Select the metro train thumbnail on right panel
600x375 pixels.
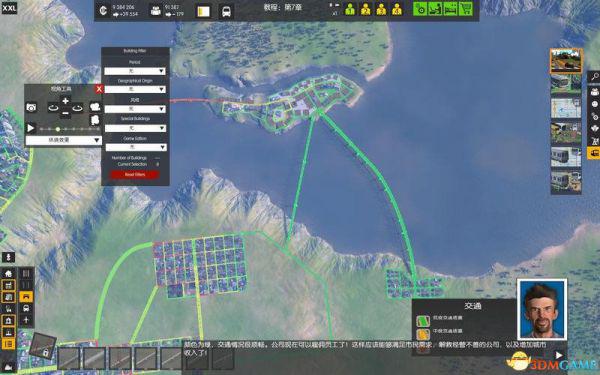coord(566,157)
